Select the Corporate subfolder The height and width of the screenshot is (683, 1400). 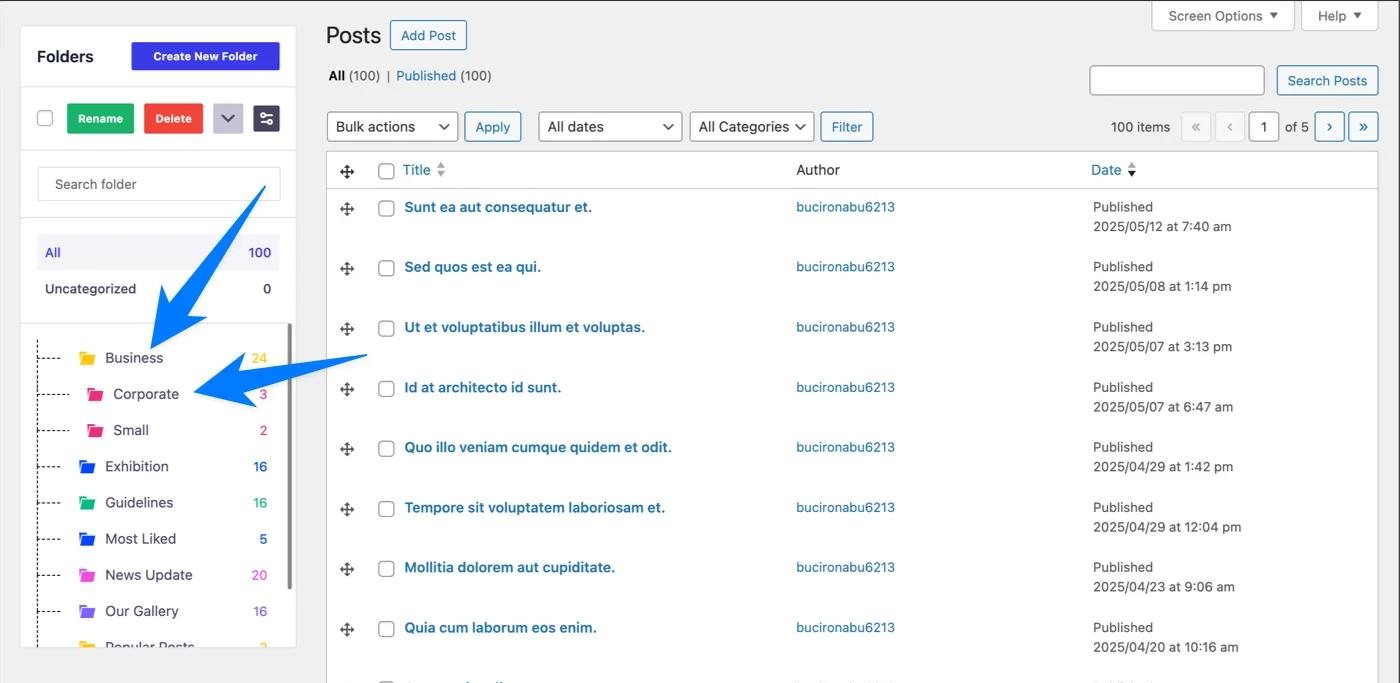tap(146, 394)
